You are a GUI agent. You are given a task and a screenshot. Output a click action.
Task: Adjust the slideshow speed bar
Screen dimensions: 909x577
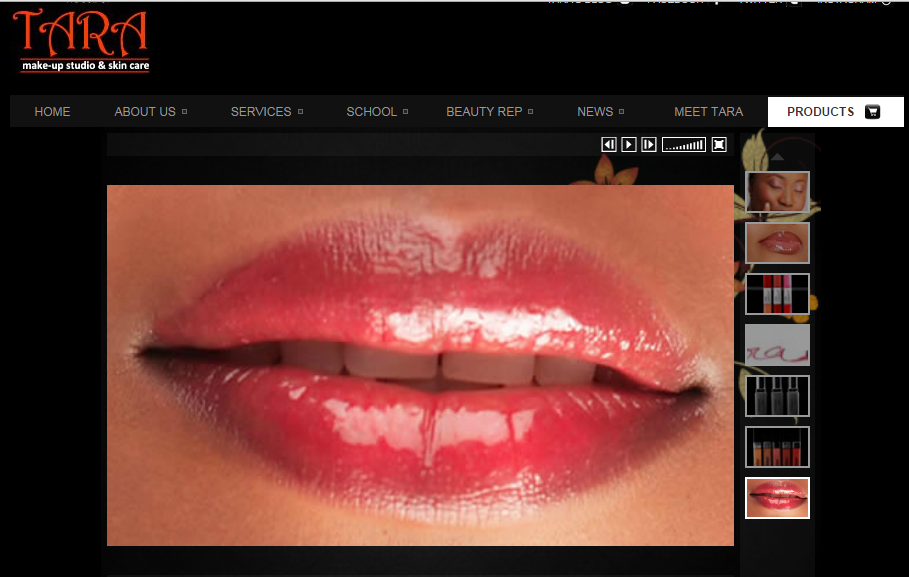(x=684, y=144)
